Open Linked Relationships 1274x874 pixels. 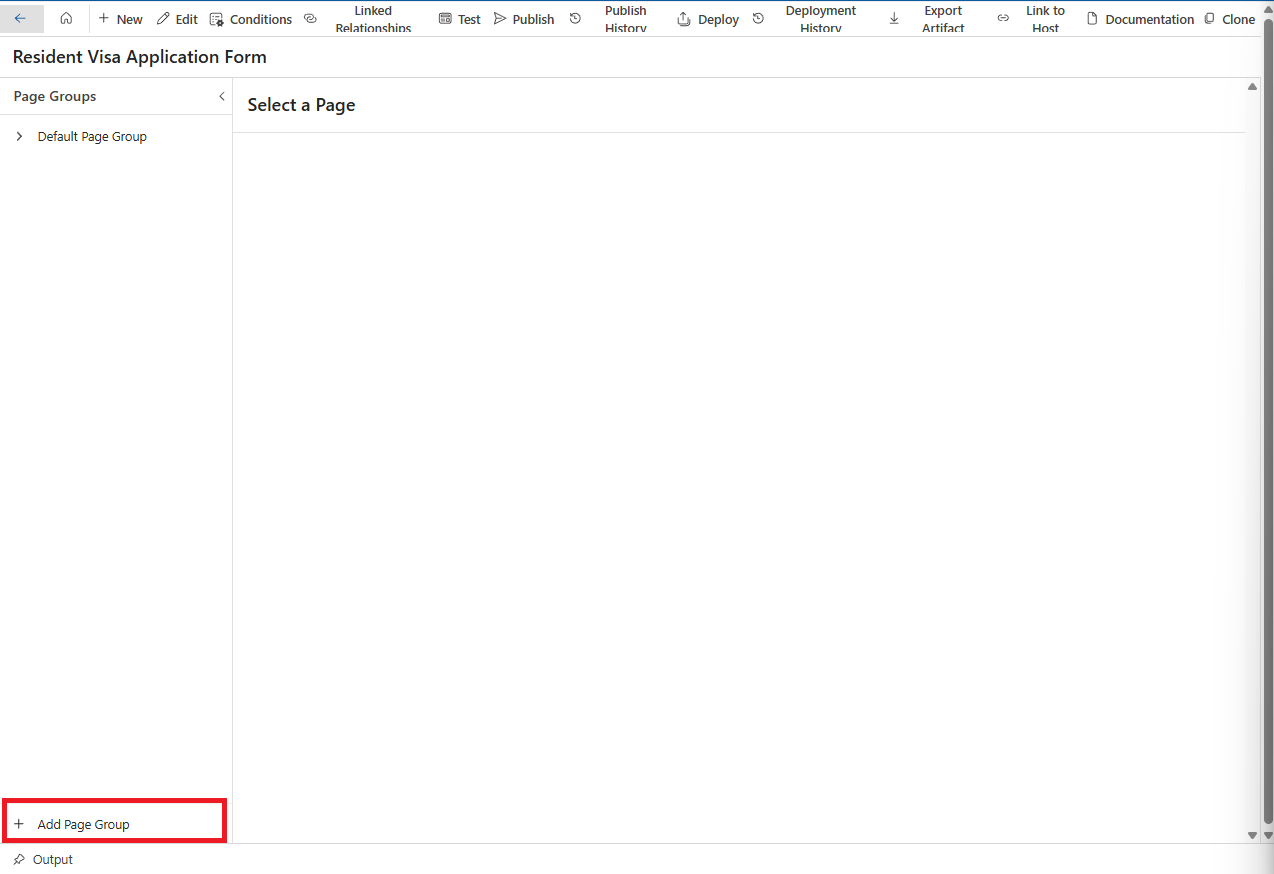pos(372,19)
